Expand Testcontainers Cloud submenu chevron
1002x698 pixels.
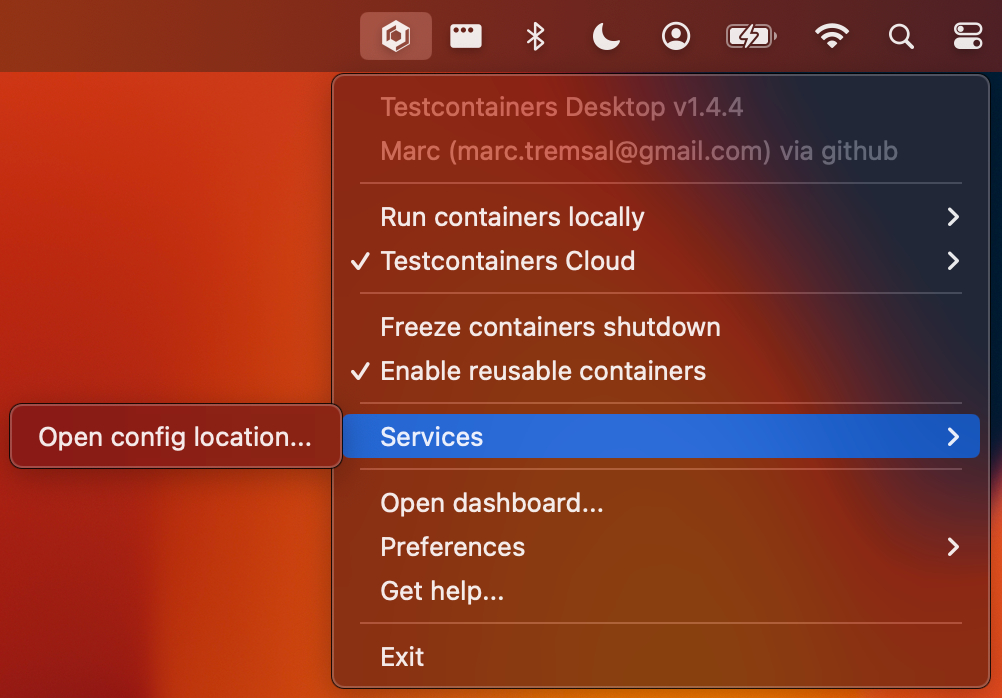953,261
